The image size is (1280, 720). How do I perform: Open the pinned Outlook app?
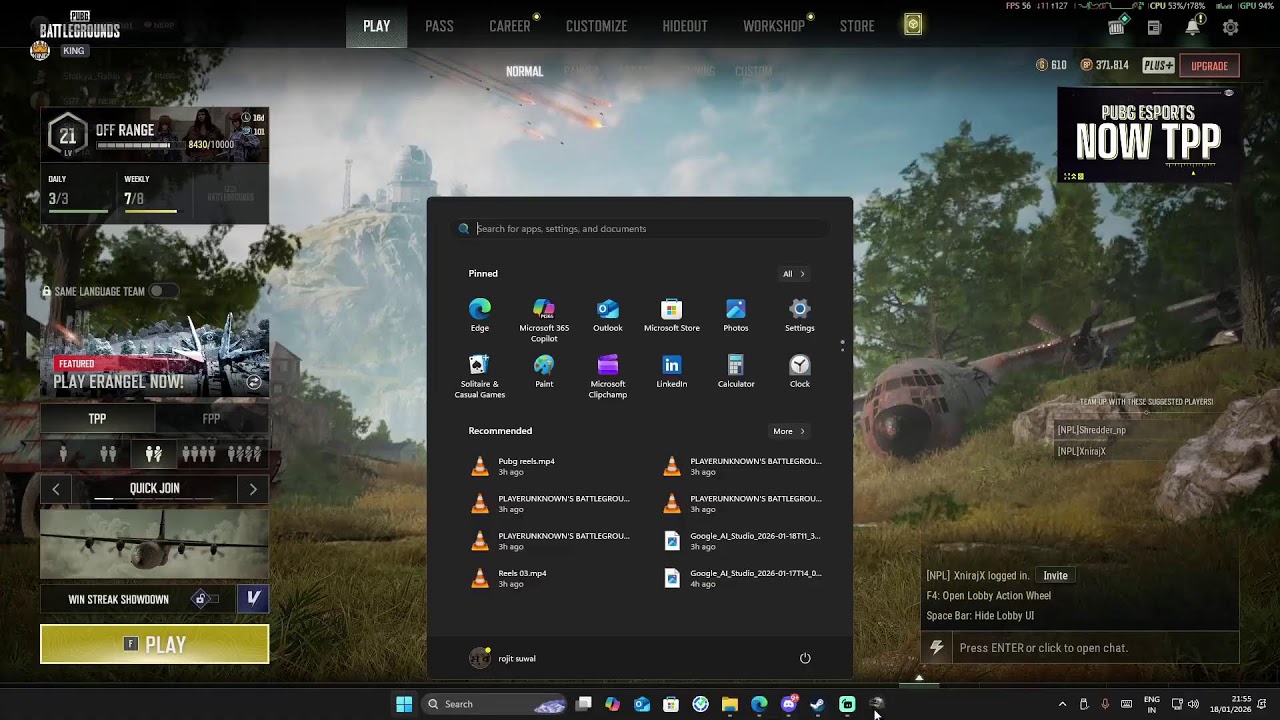(608, 315)
